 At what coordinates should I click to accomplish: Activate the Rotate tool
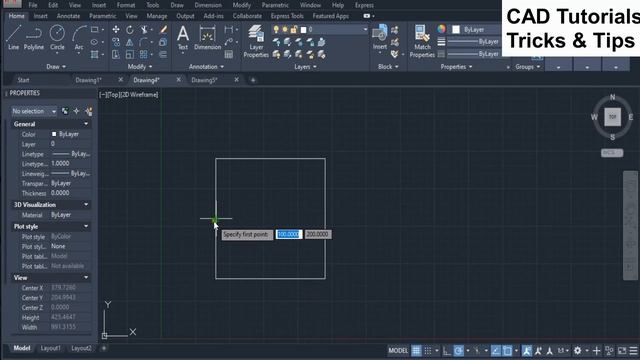pos(129,29)
